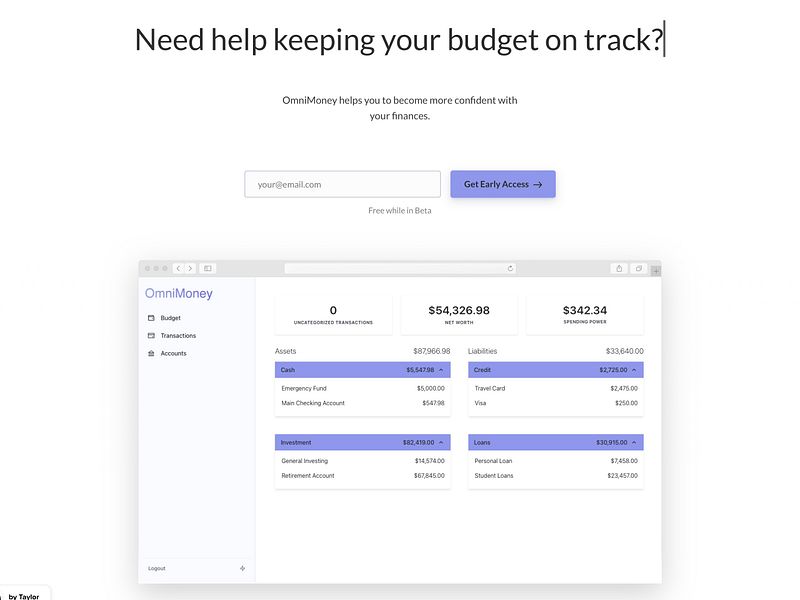Click the mock browser address bar

click(400, 268)
